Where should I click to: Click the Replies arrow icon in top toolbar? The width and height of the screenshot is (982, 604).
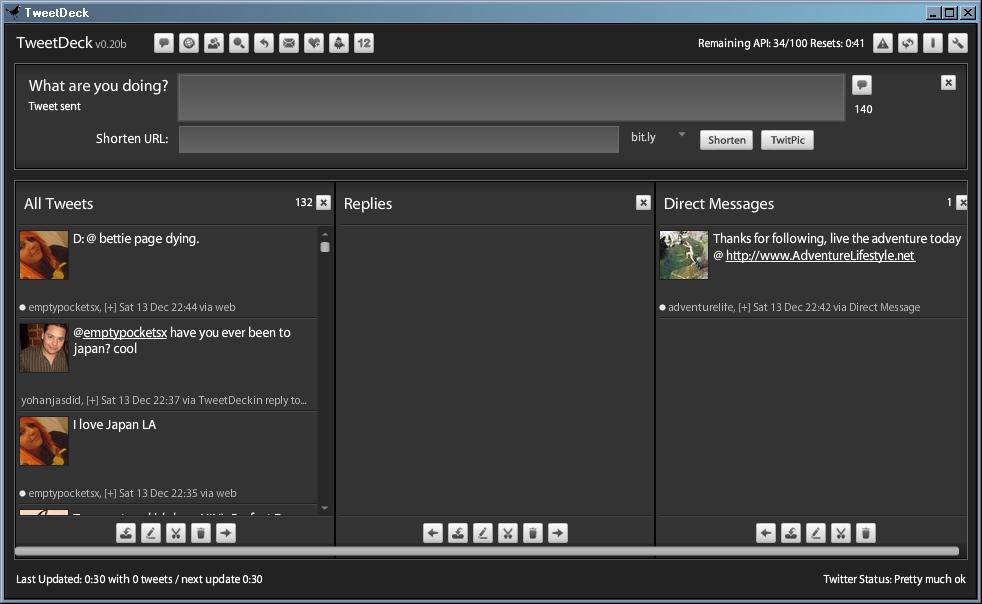pyautogui.click(x=264, y=43)
